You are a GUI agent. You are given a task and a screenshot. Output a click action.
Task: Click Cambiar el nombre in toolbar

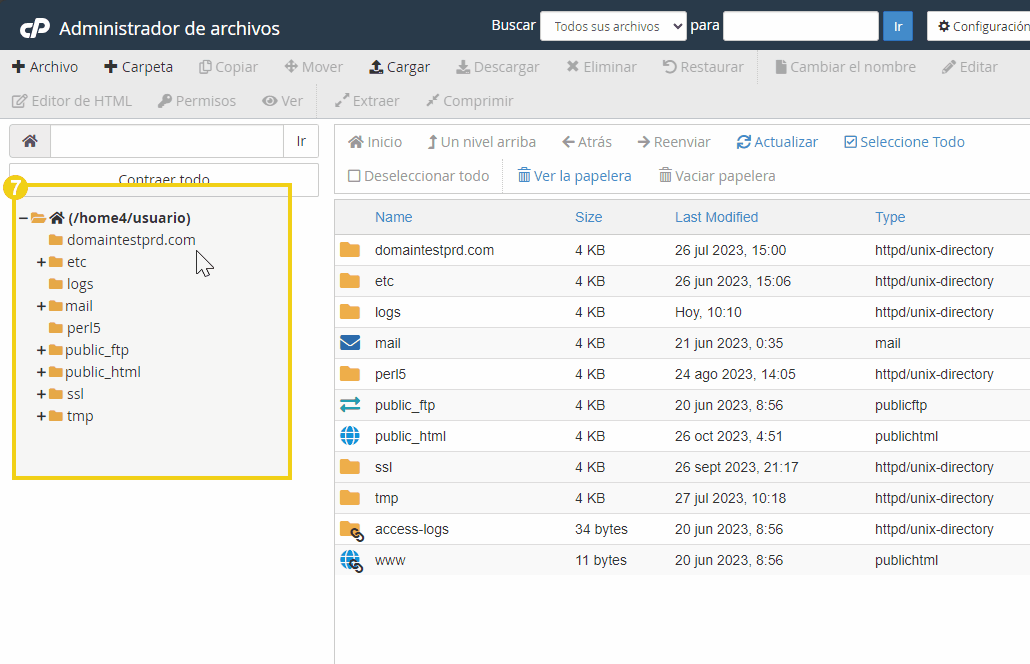[x=845, y=67]
